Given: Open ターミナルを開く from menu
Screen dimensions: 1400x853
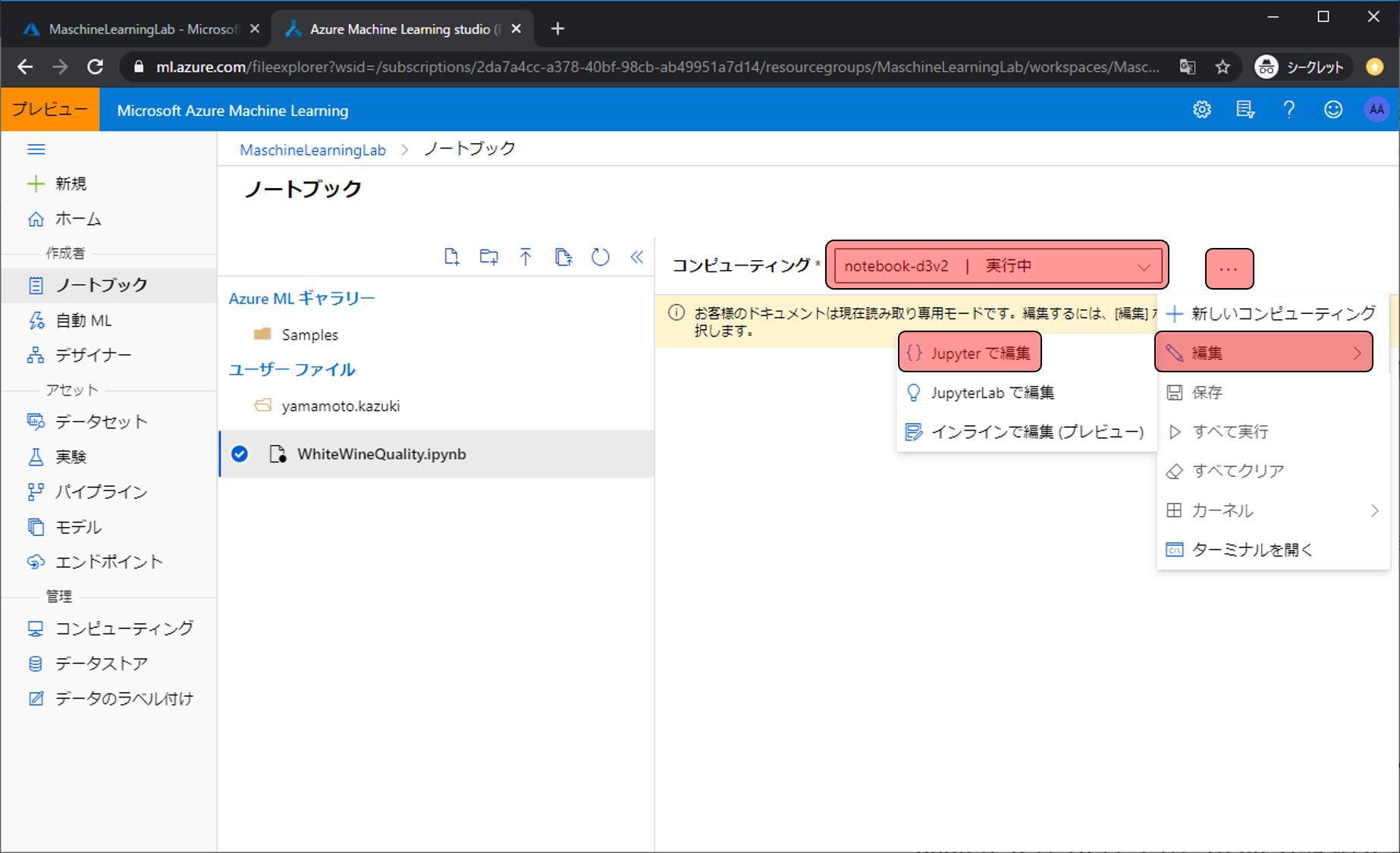Looking at the screenshot, I should (1251, 550).
